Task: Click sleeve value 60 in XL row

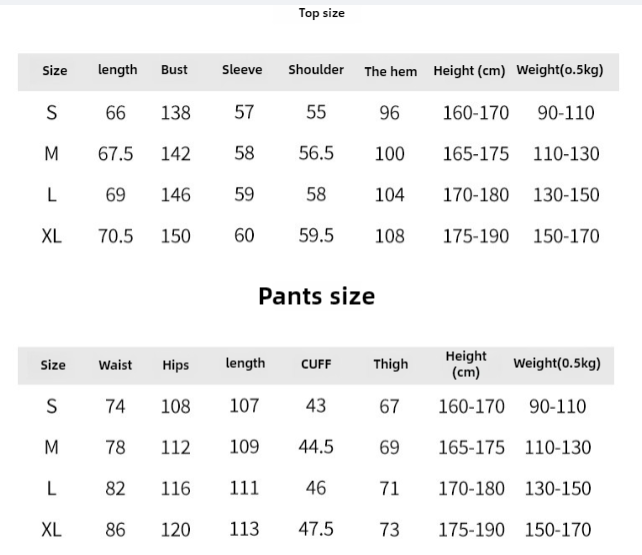Action: 244,236
